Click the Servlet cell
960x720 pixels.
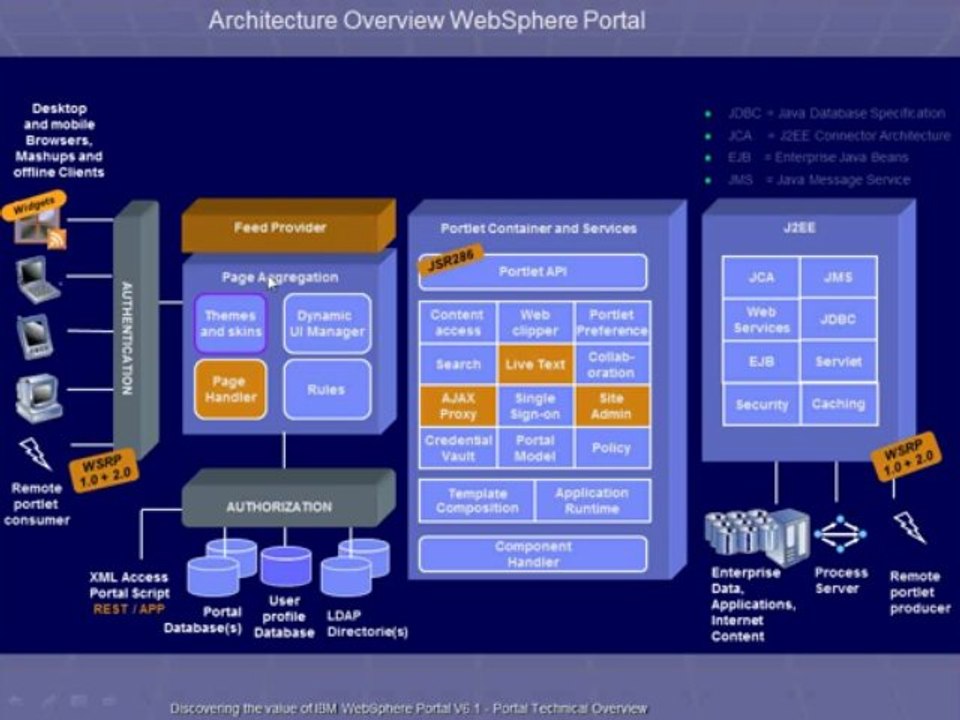[838, 362]
